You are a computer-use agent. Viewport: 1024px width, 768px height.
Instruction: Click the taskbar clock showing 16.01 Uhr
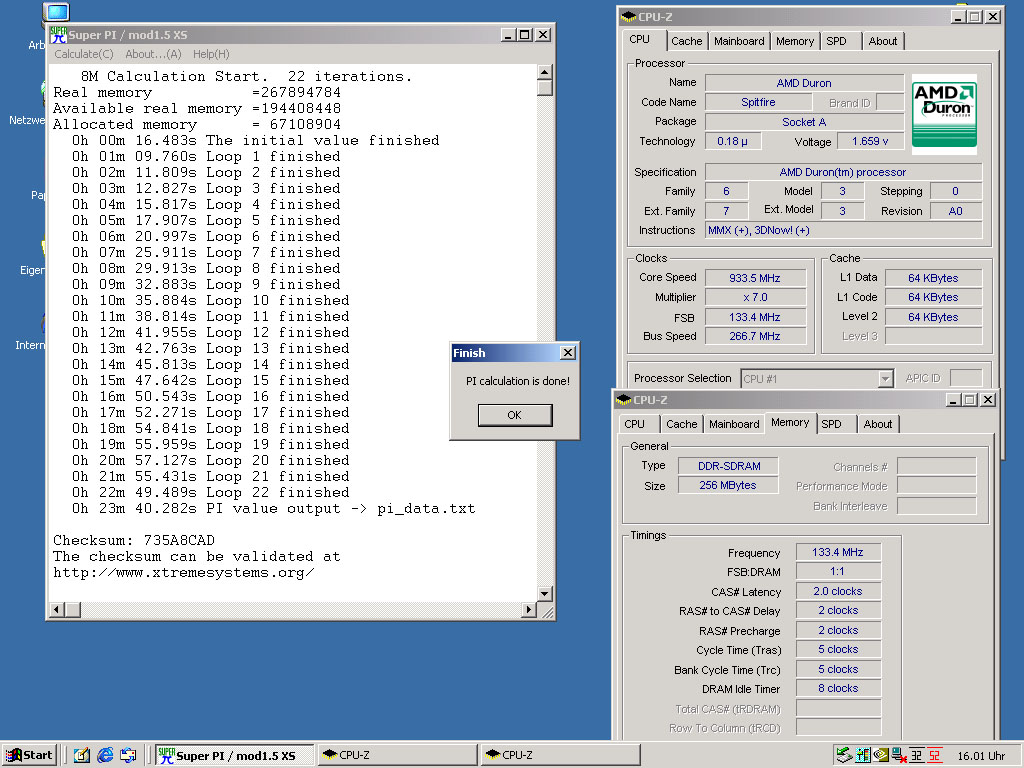tap(981, 756)
